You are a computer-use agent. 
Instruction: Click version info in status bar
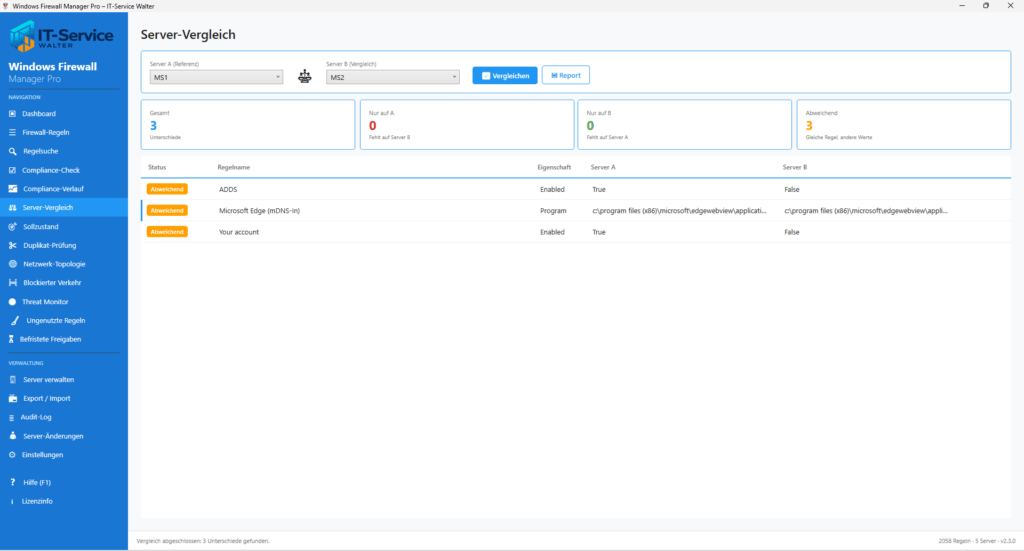[x=977, y=541]
